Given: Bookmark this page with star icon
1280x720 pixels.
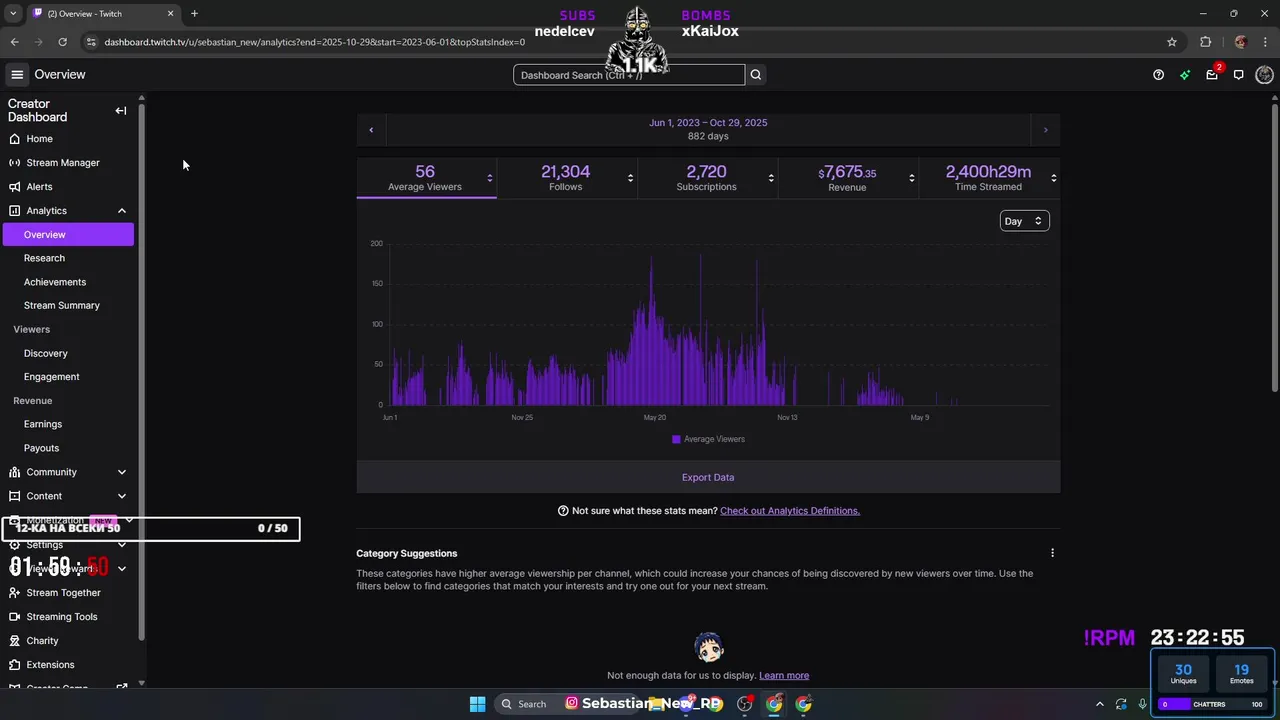Looking at the screenshot, I should [1172, 42].
